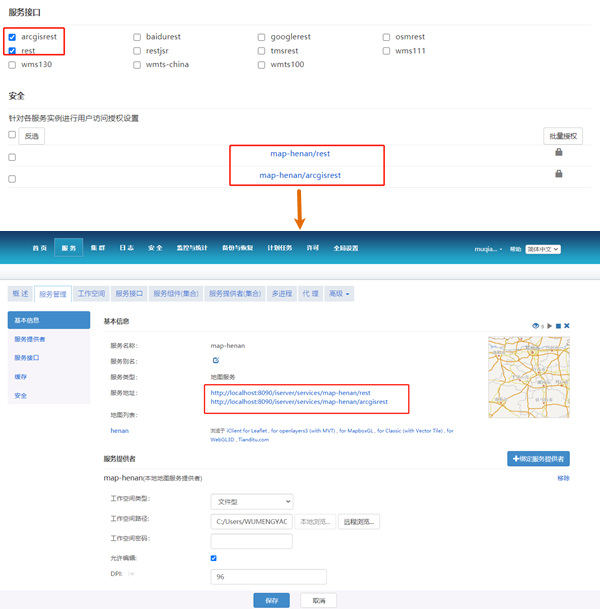Open 集群 in the top navigation bar

(97, 248)
